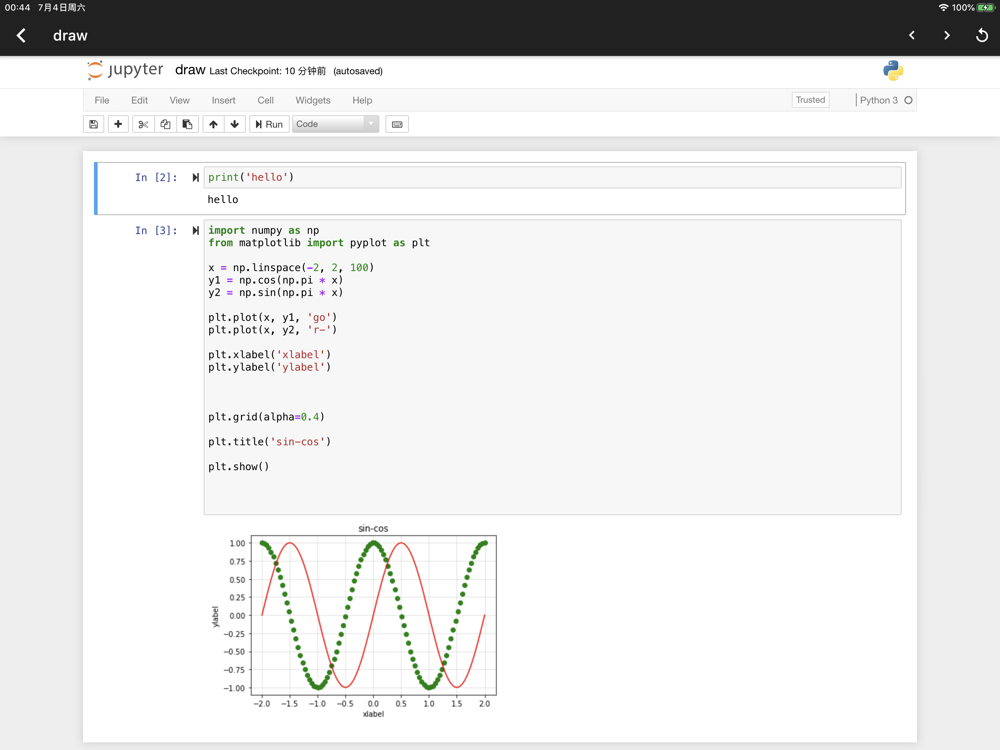1000x750 pixels.
Task: Open the command palette keyboard icon
Action: [397, 124]
